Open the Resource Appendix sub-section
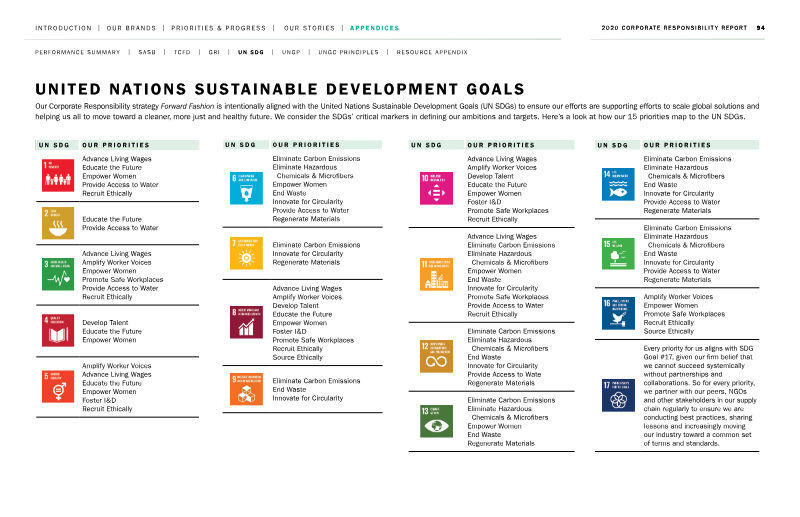Screen dimensions: 800x517 pos(432,52)
